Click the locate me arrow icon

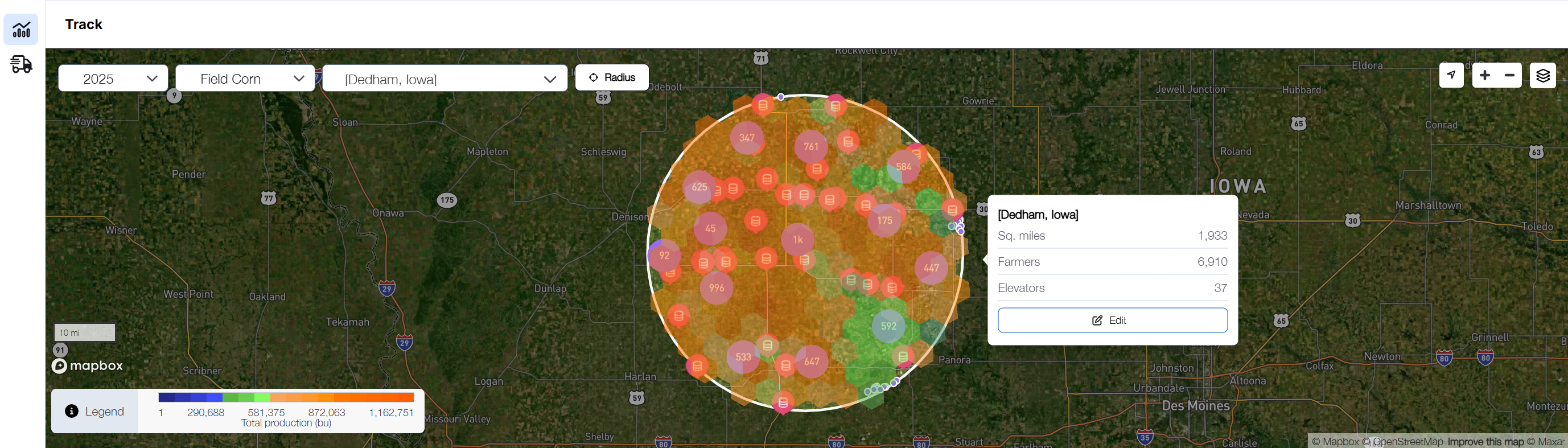(1451, 76)
